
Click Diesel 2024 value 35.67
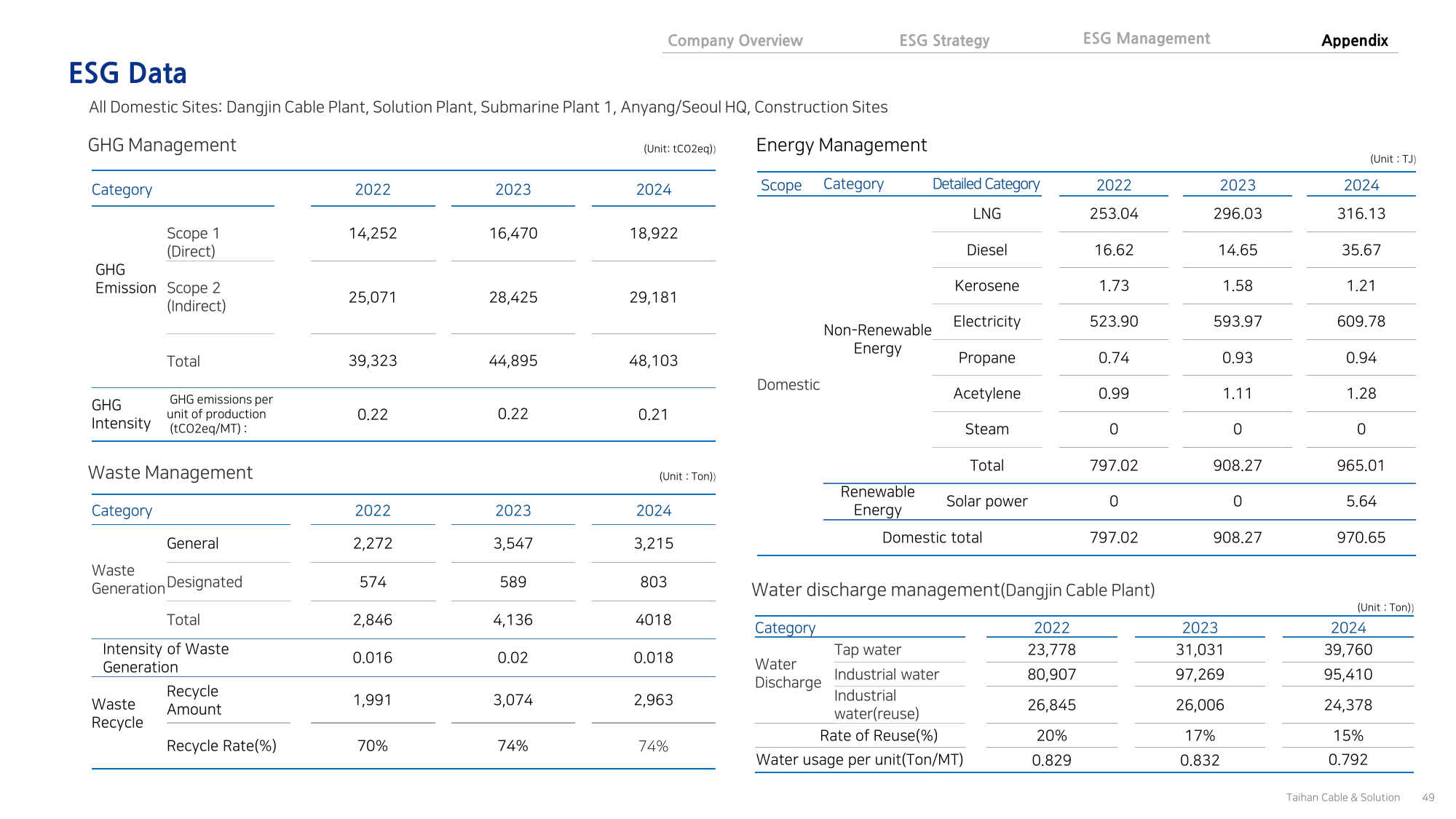coord(1361,250)
